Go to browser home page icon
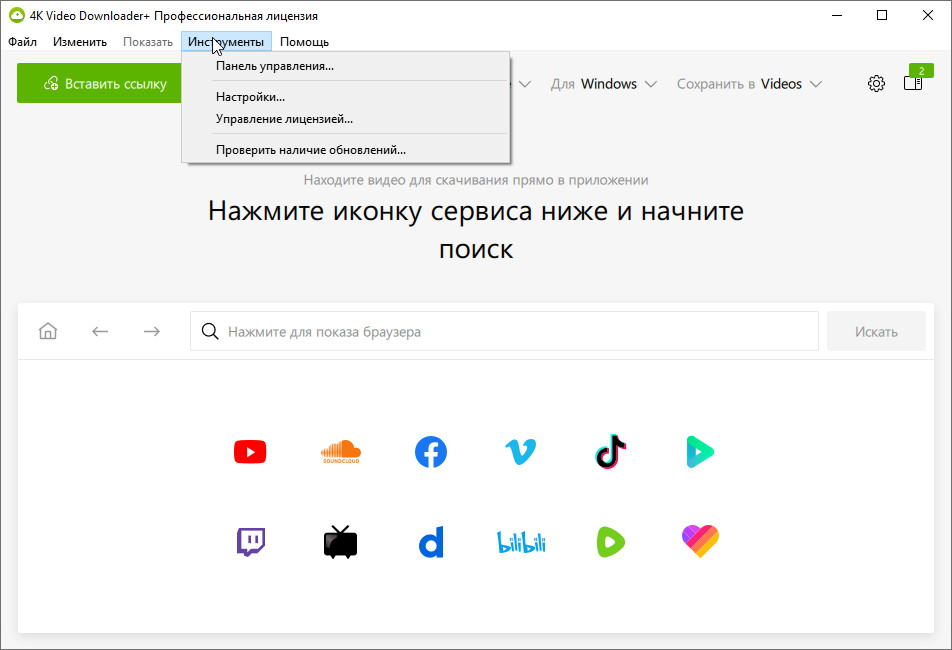Image resolution: width=952 pixels, height=650 pixels. pyautogui.click(x=48, y=331)
